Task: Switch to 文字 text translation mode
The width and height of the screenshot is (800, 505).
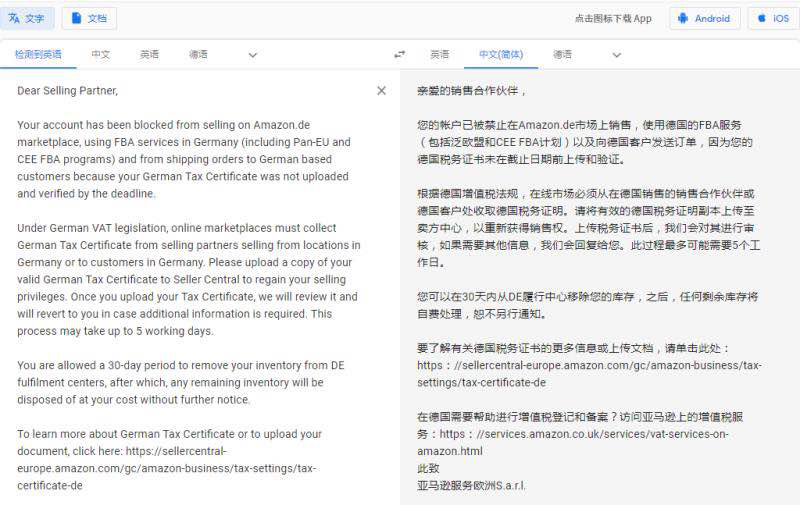Action: pos(28,18)
